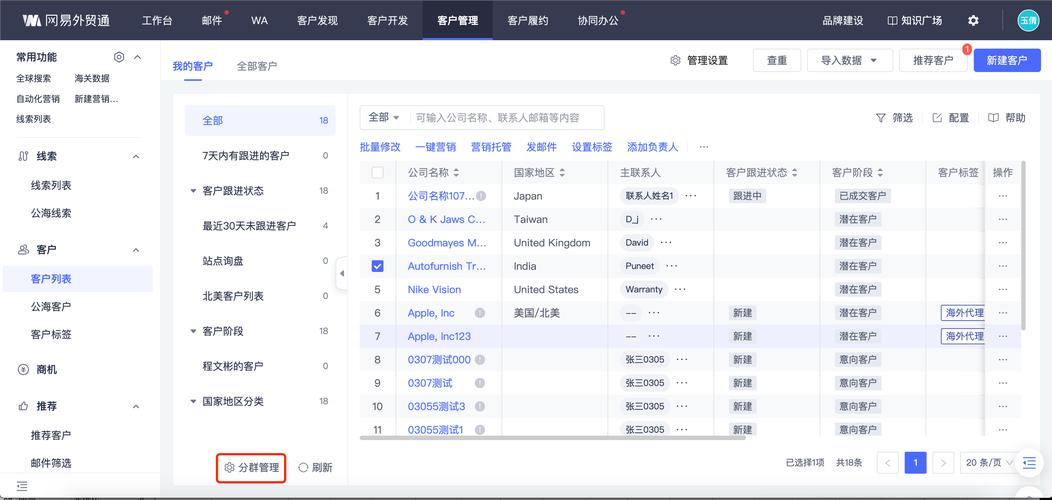This screenshot has width=1052, height=500.
Task: Click info icon beside 03055测试3
Action: [x=479, y=407]
